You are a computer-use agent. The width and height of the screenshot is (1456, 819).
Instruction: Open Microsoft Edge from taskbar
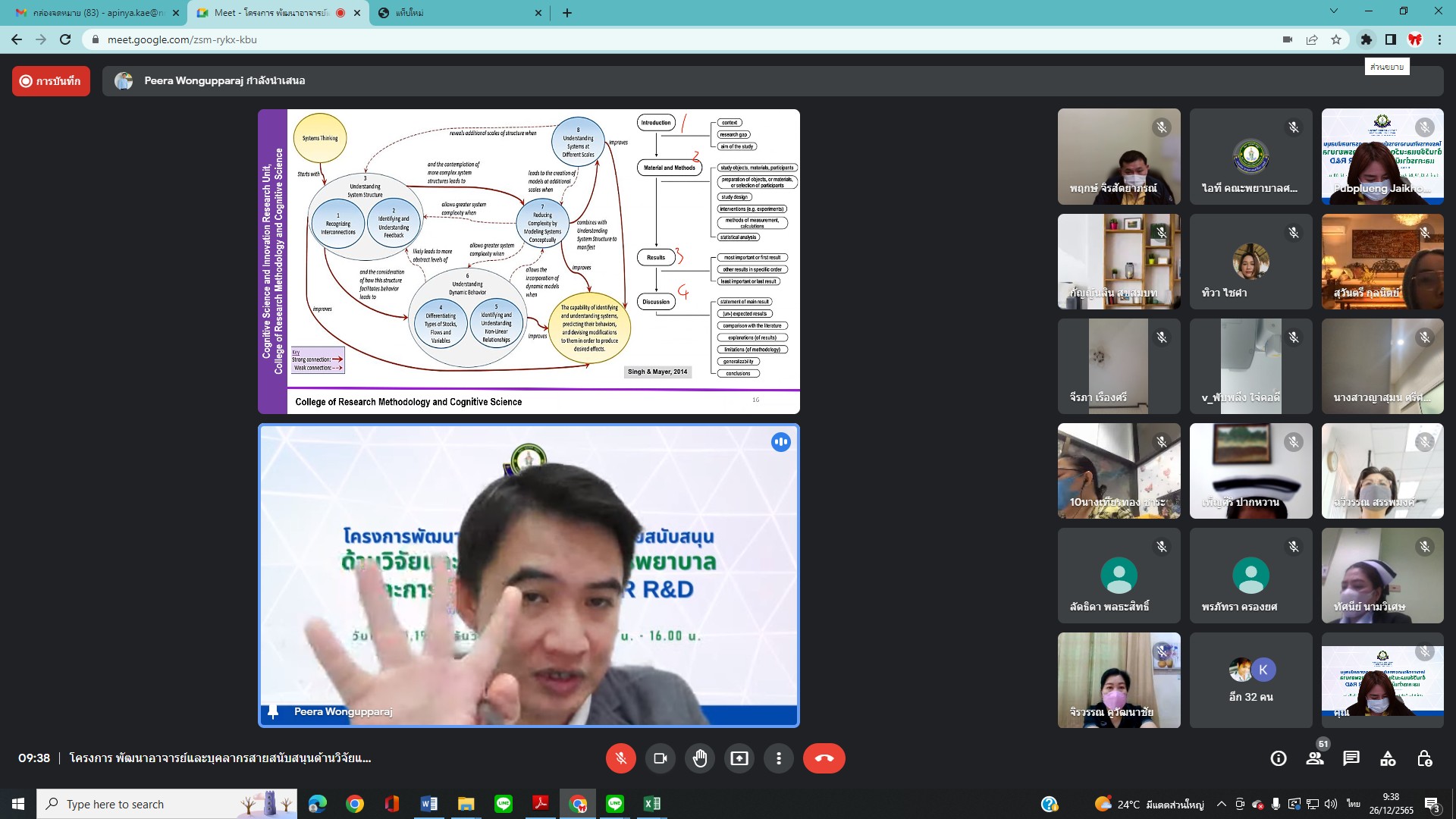pyautogui.click(x=318, y=804)
